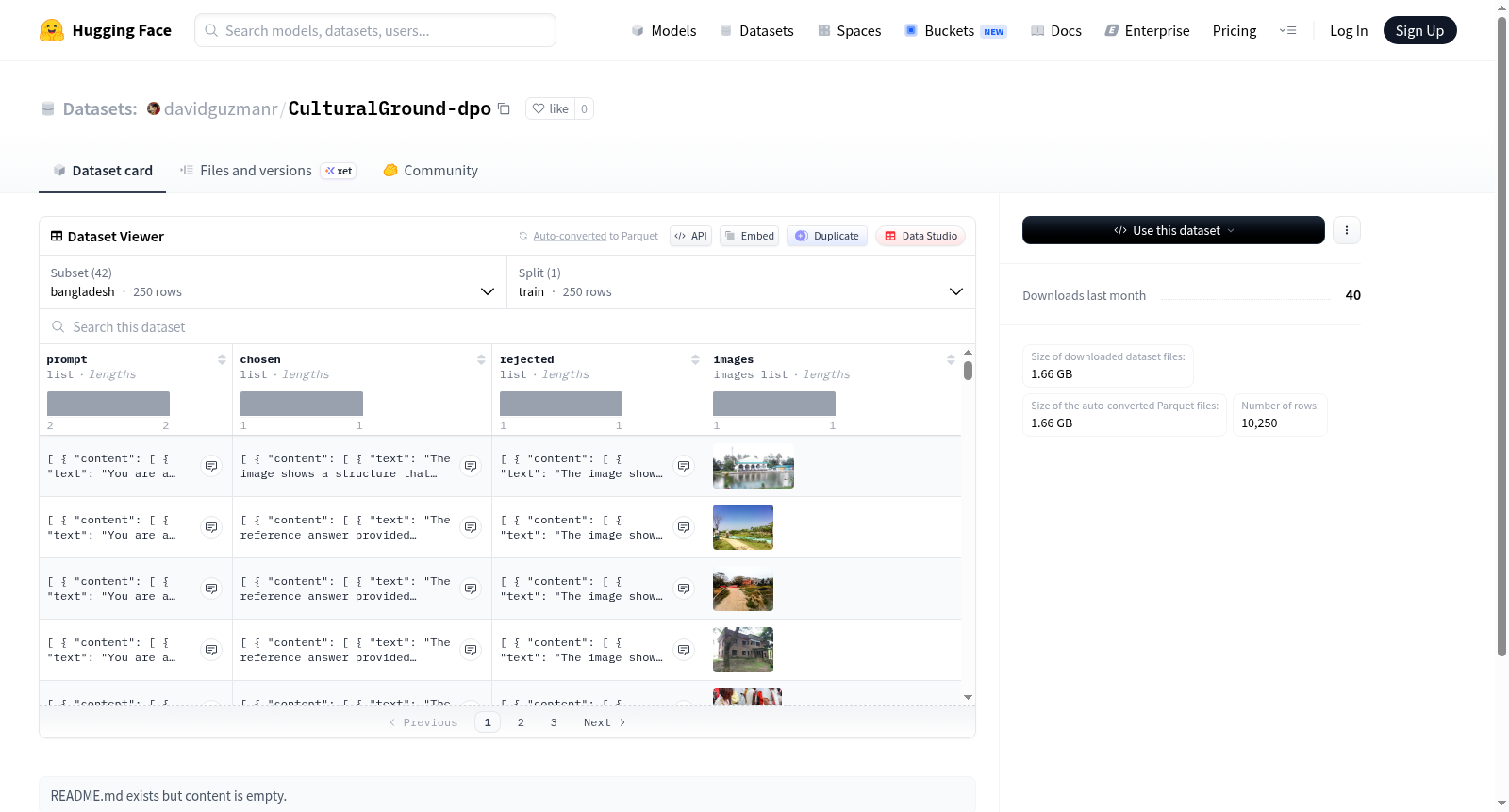The width and height of the screenshot is (1509, 812).
Task: Open the Split train dropdown
Action: [x=740, y=282]
